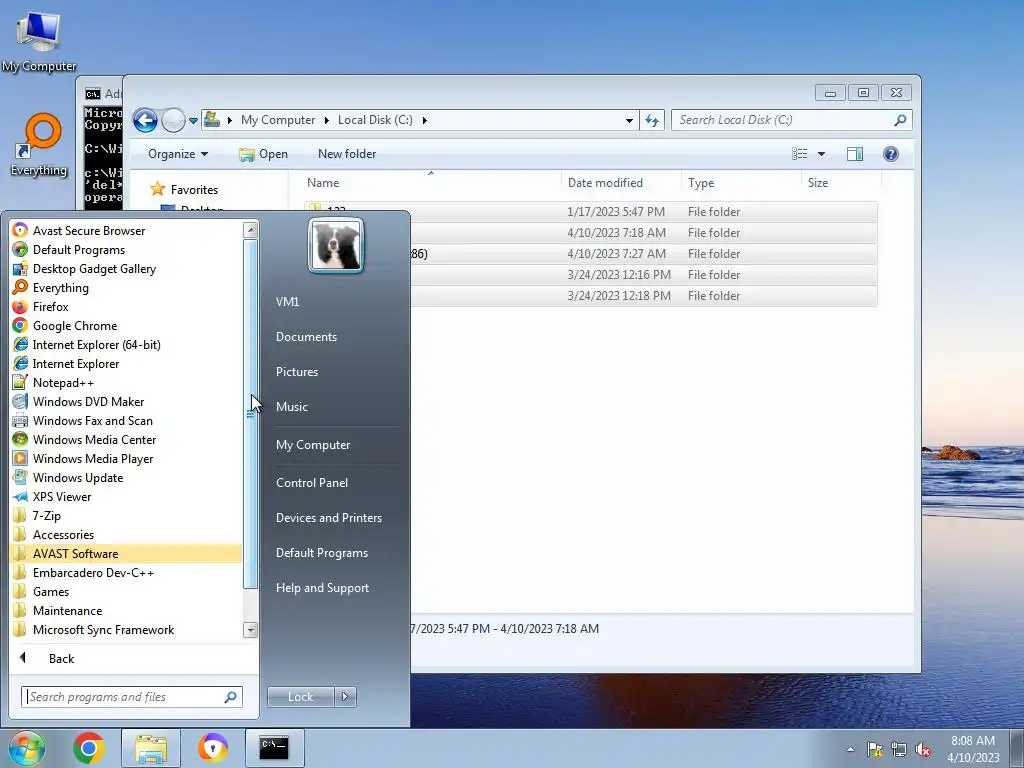Click New folder in Explorer toolbar
Image resolution: width=1024 pixels, height=768 pixels.
point(347,154)
